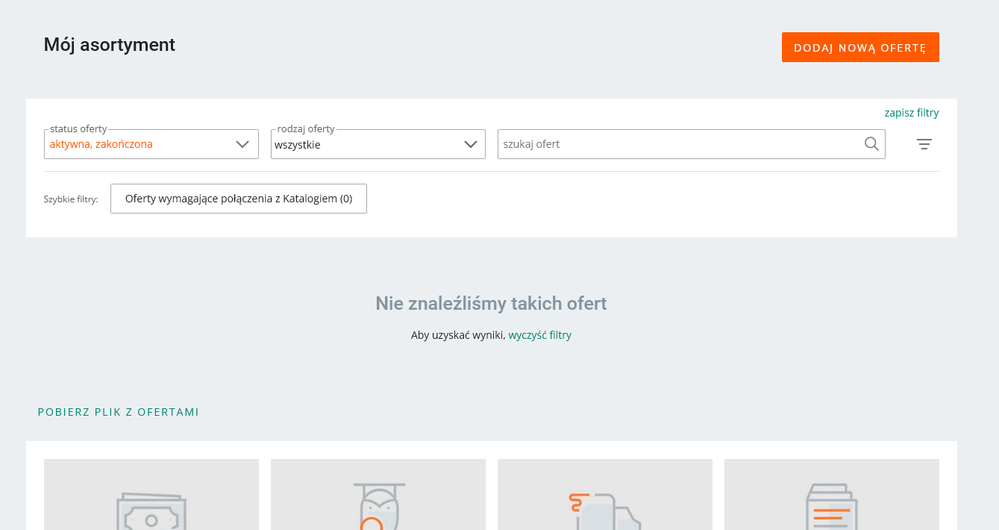This screenshot has height=530, width=999.
Task: Toggle quick filter Oferty wymagające połączenia z Katalogiem
Action: coord(238,199)
